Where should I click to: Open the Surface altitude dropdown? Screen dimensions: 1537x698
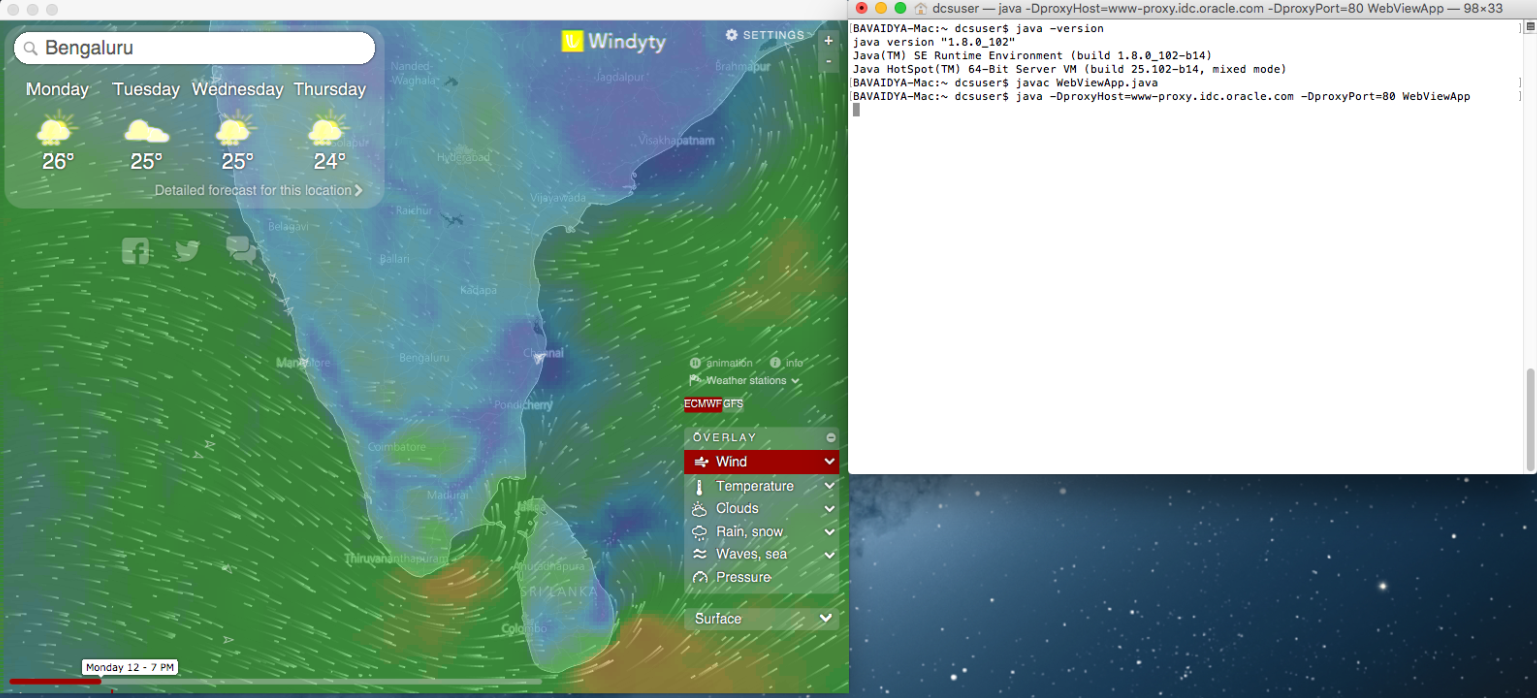coord(762,619)
